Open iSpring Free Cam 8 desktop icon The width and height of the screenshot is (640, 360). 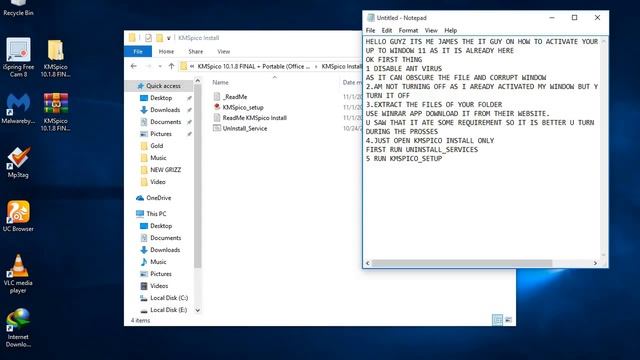coord(18,57)
